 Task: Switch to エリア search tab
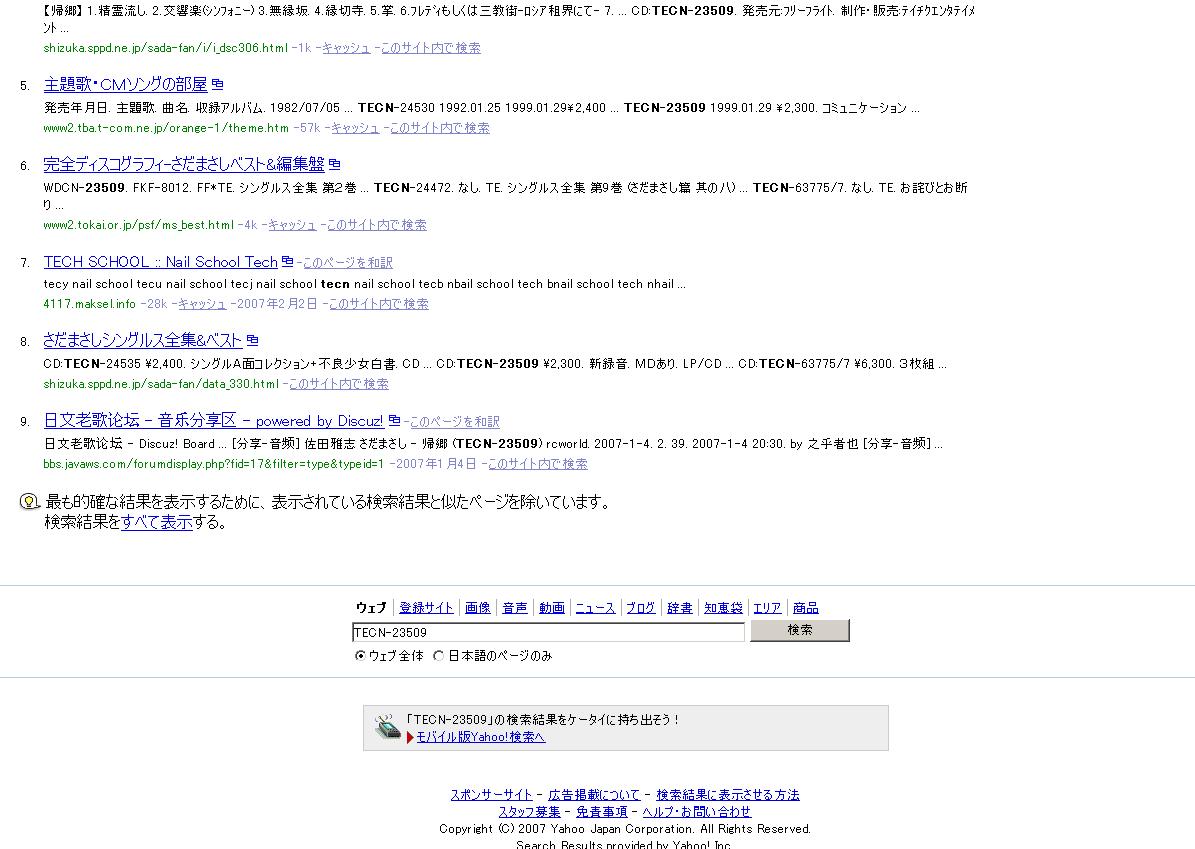point(767,607)
